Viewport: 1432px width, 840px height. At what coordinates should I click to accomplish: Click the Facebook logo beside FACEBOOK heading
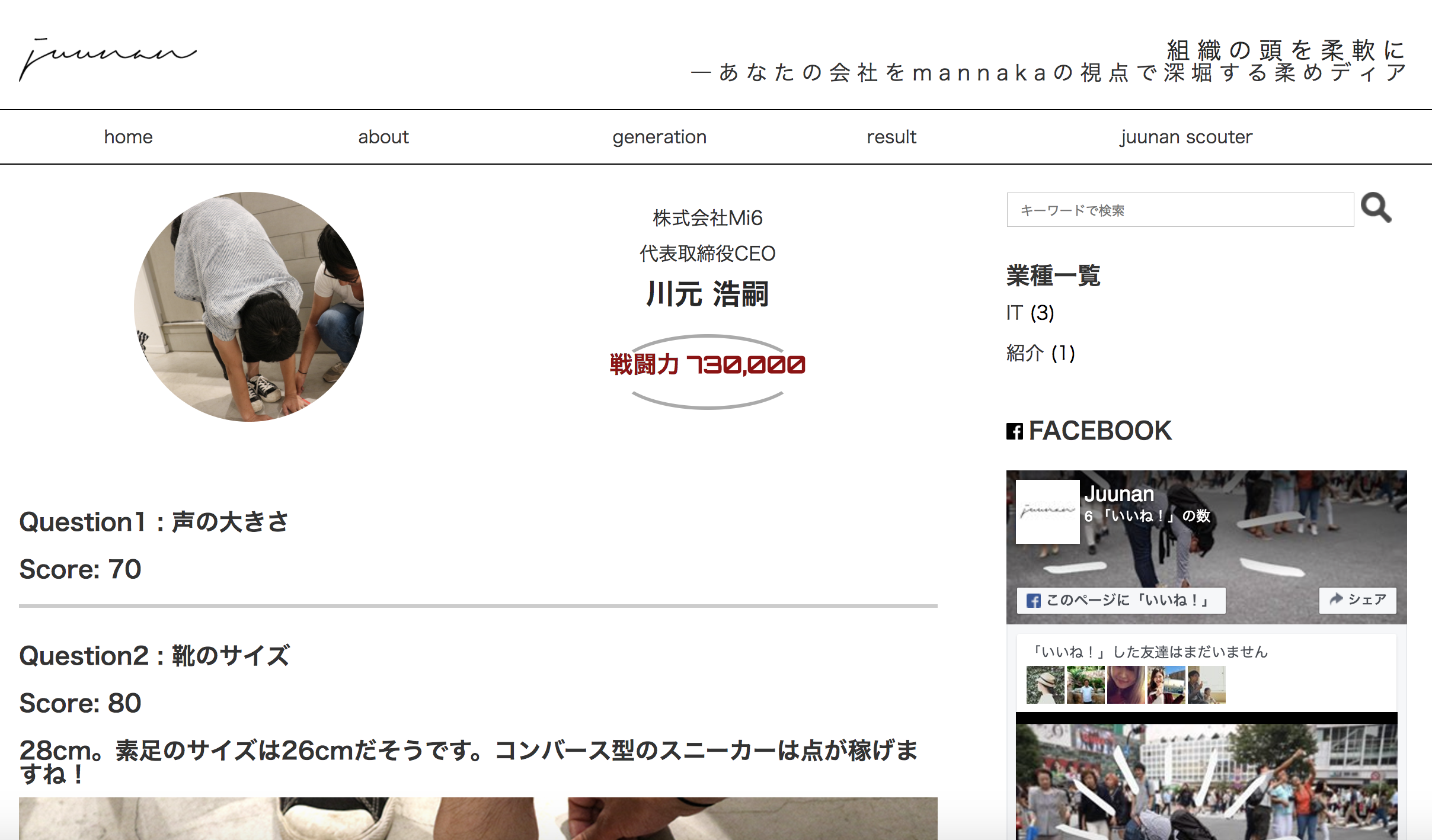[x=1014, y=431]
